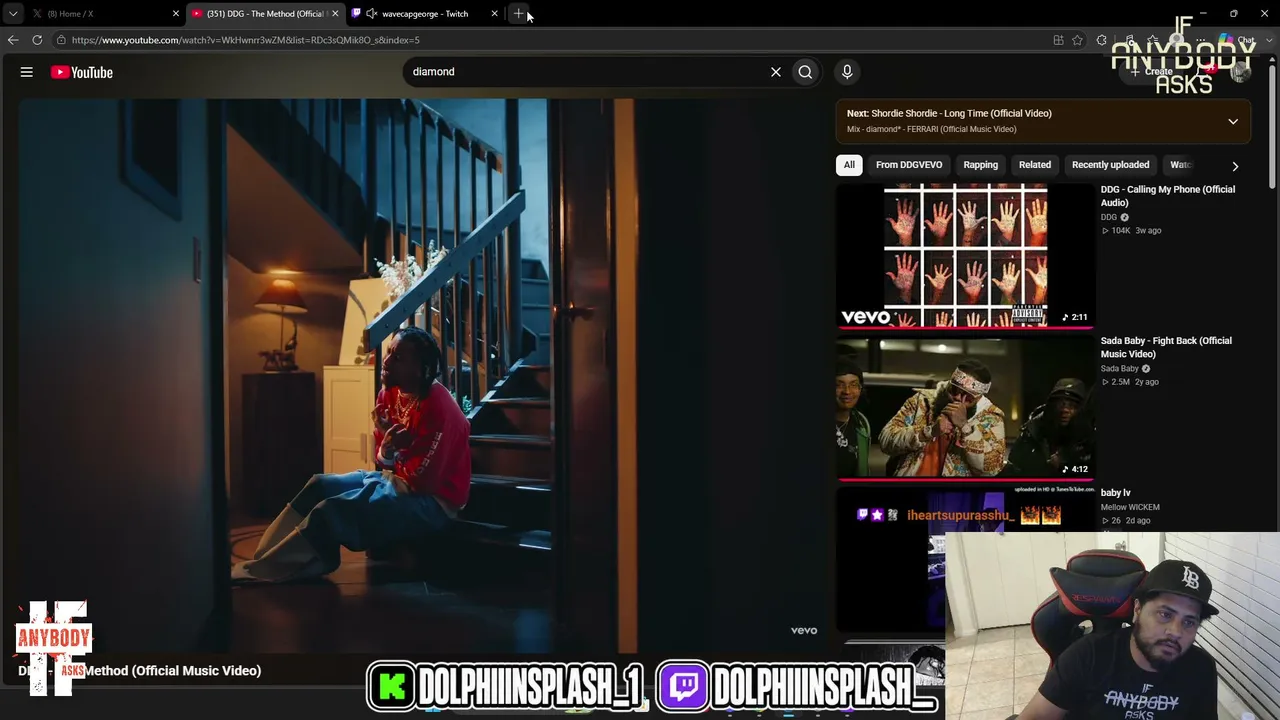Close the DDG - The Method tab

click(335, 14)
